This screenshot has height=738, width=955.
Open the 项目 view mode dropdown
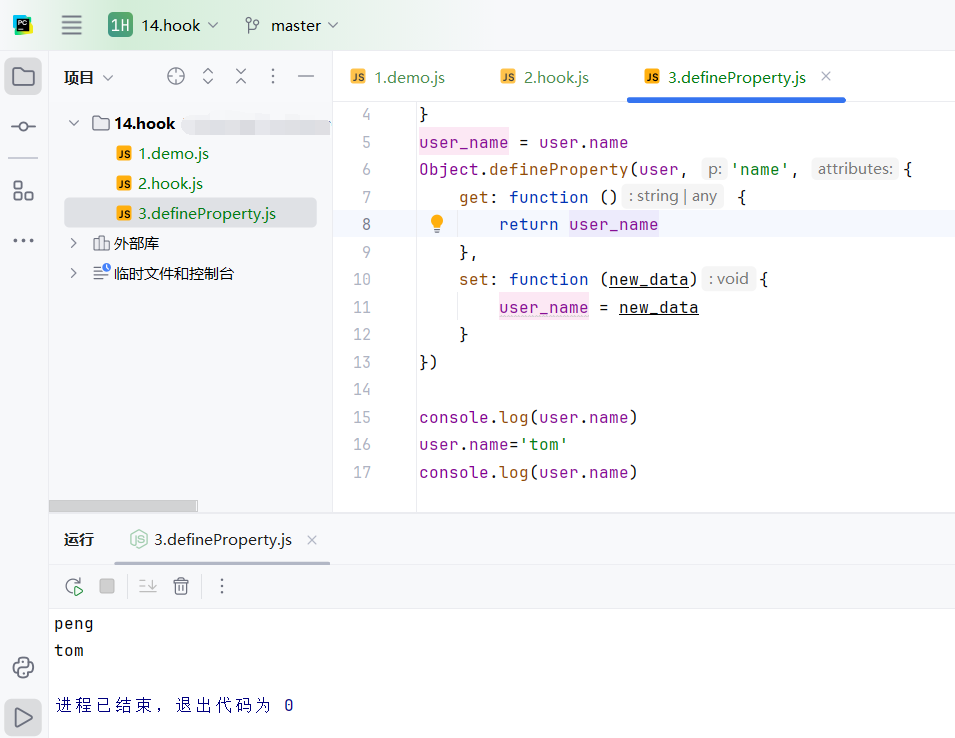tap(88, 77)
